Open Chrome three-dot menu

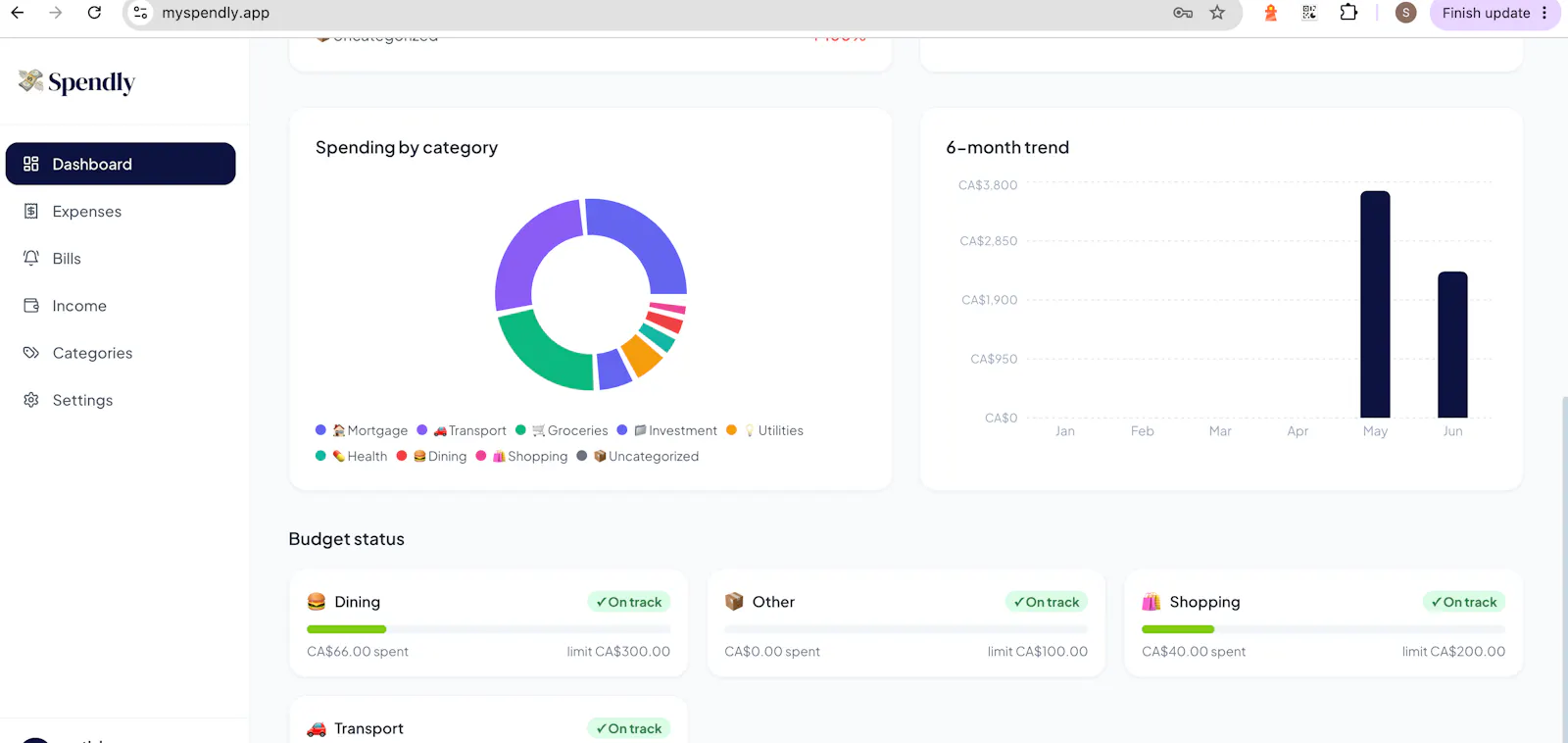pos(1544,13)
